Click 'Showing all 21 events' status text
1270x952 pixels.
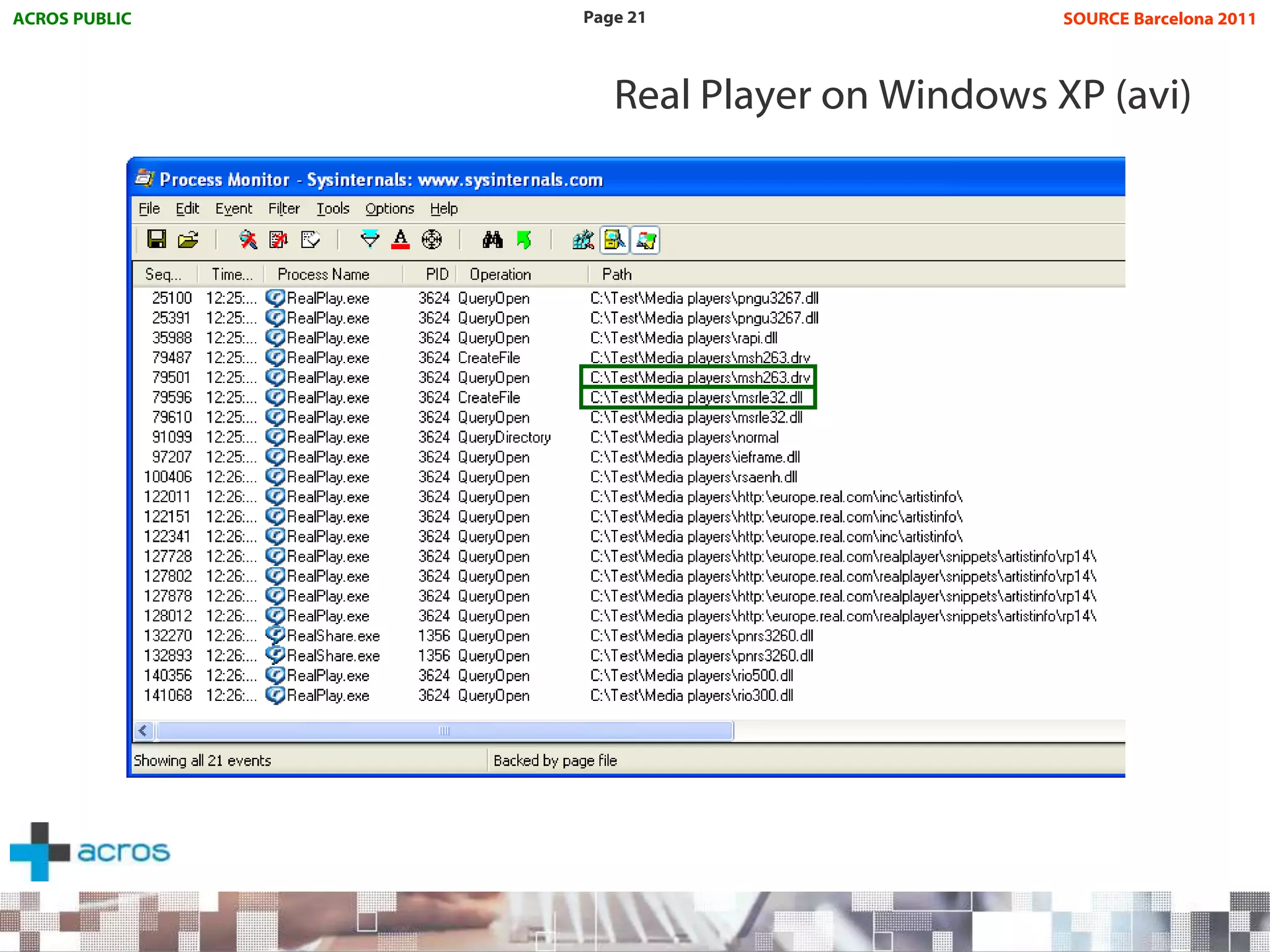point(203,760)
